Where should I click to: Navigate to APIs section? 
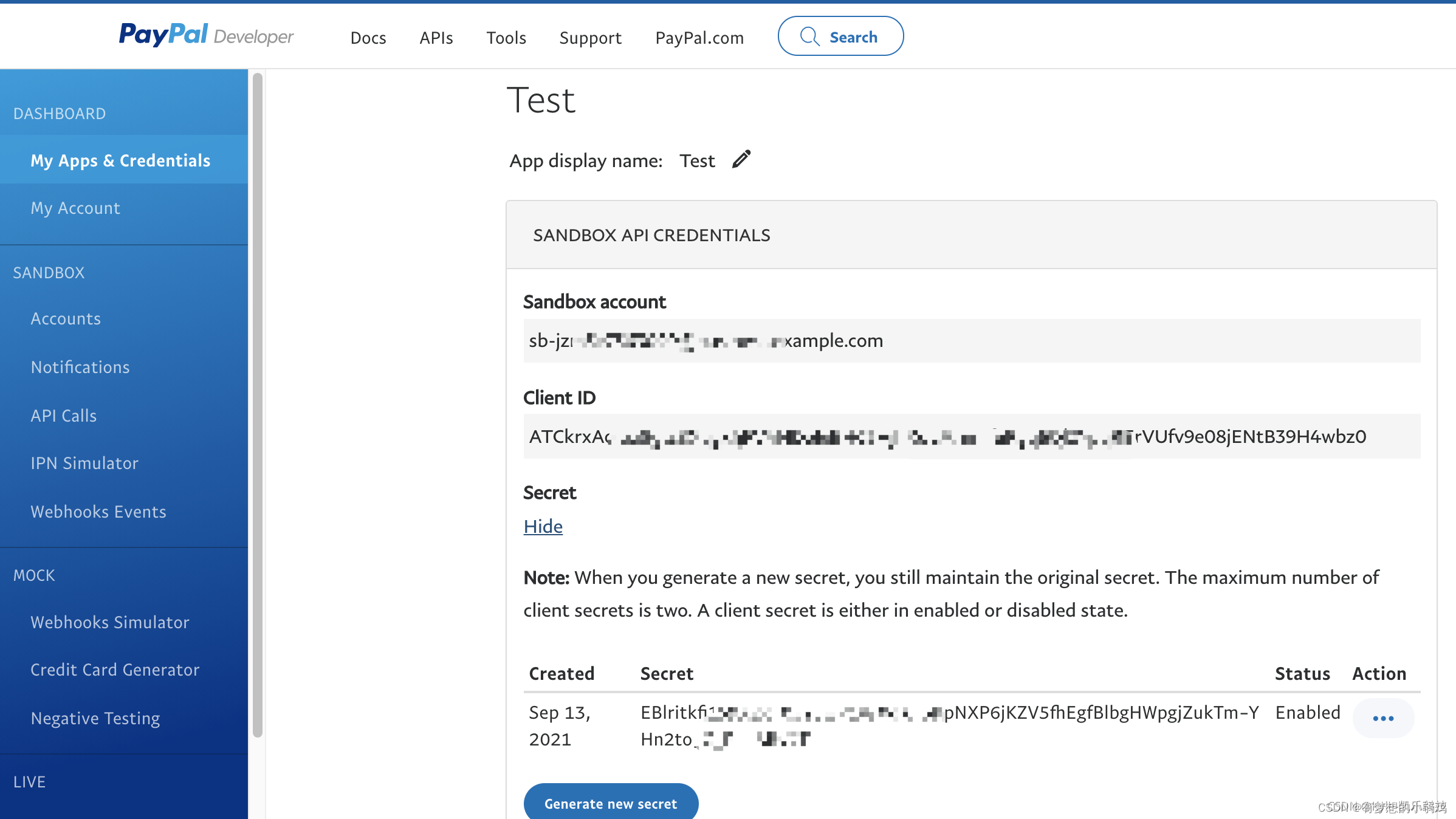pyautogui.click(x=436, y=36)
